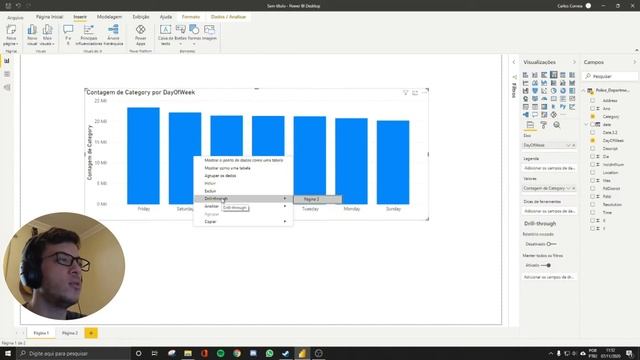Check the Location field checkbox
640x360 pixels.
coord(593,172)
